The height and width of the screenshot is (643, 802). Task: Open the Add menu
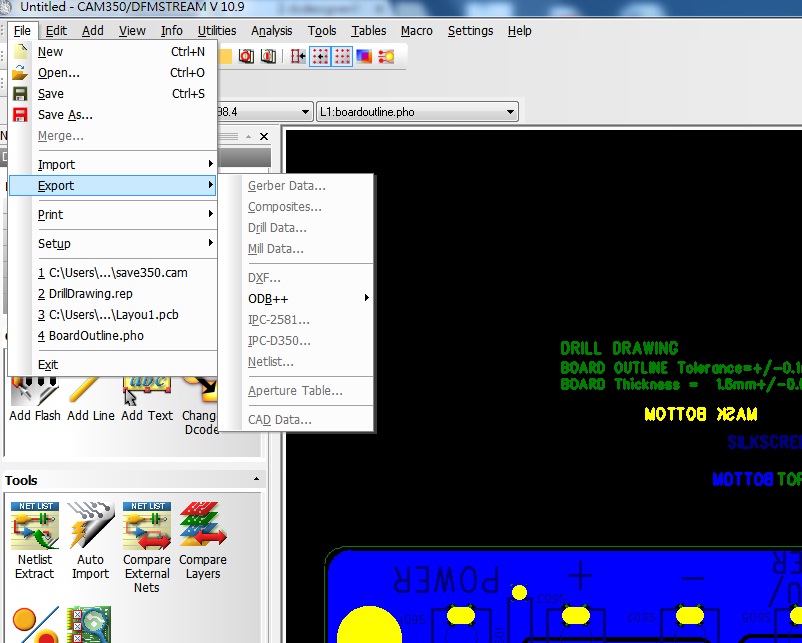(93, 31)
